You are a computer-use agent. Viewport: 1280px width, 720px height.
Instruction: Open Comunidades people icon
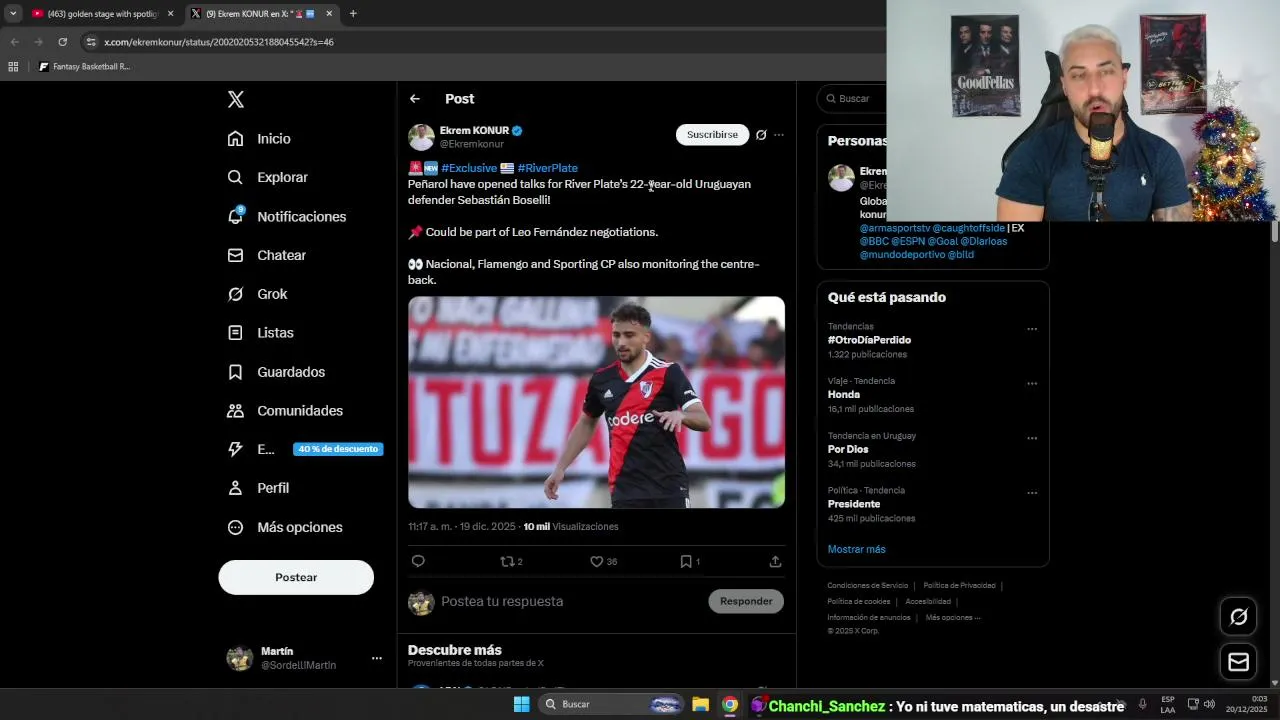pos(235,411)
